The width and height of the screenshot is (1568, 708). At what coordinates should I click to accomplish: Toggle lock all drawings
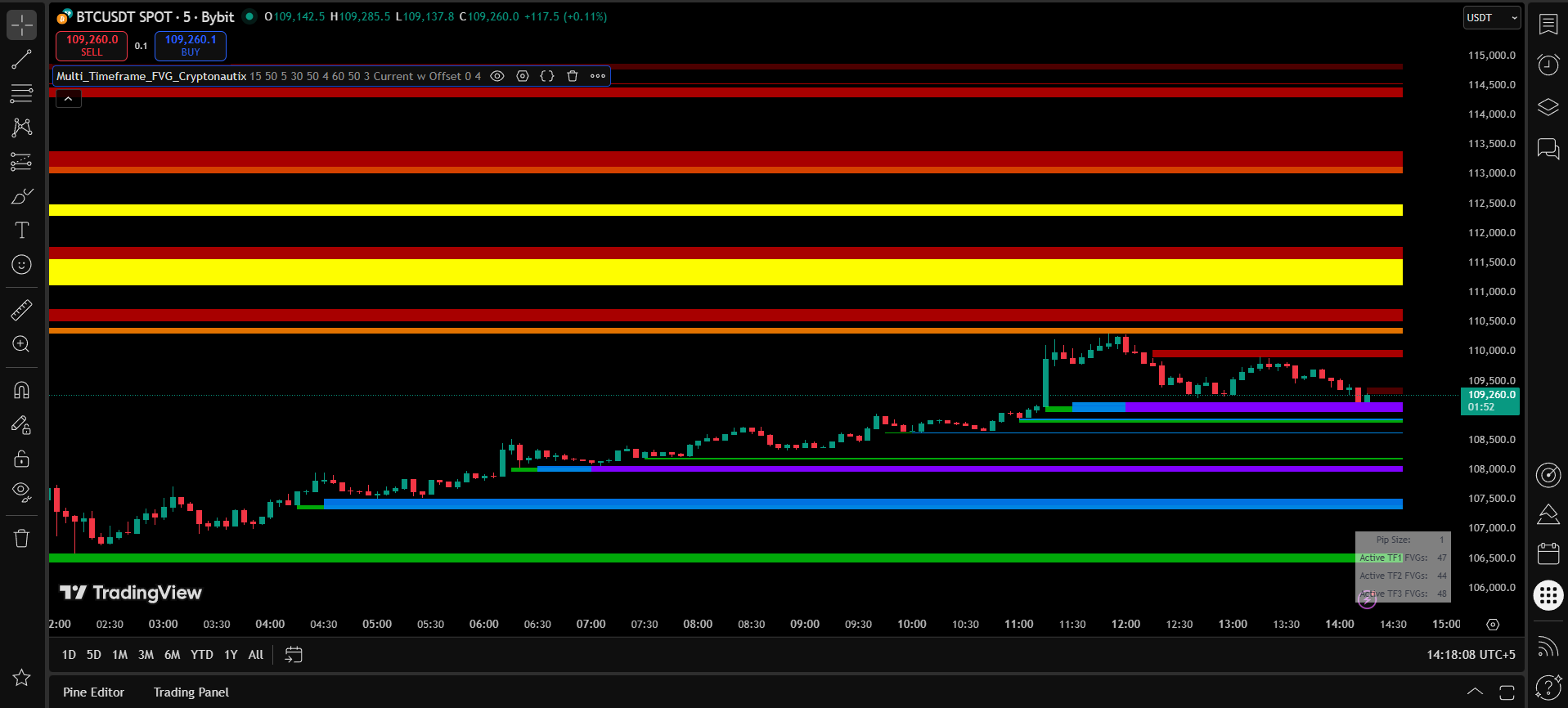21,459
